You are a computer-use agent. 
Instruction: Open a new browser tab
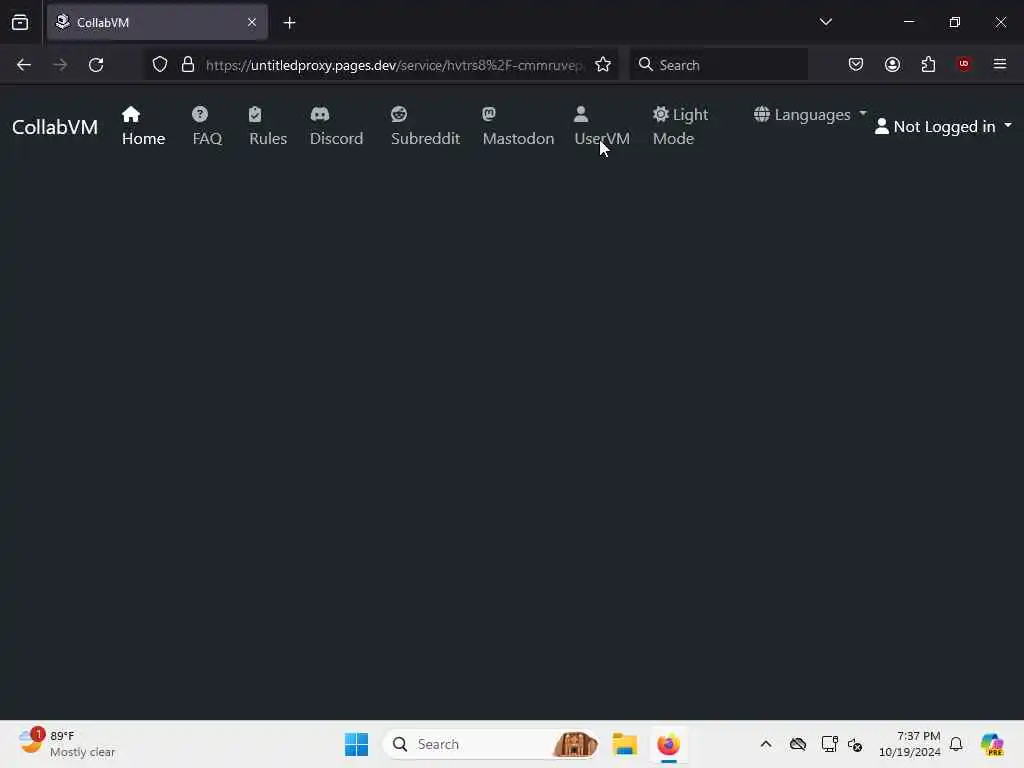[289, 23]
